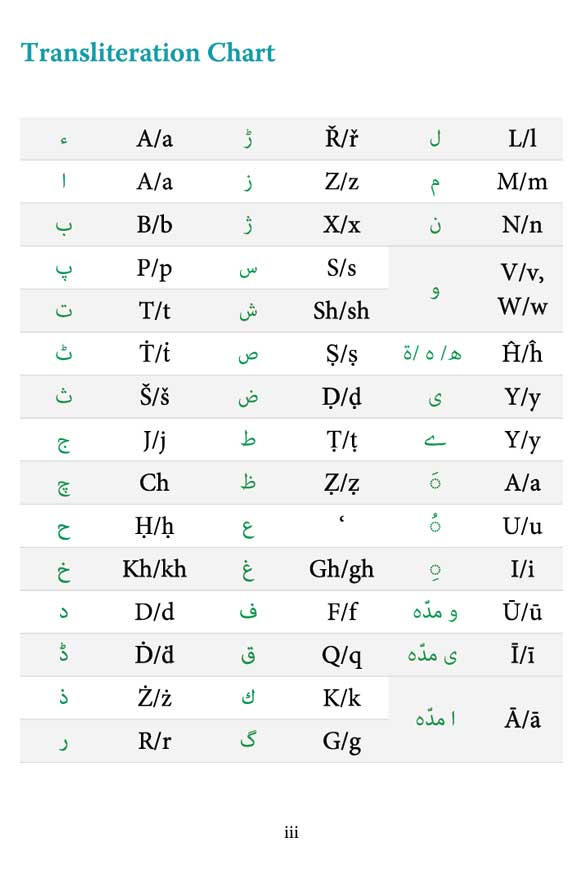Select the Sh/sh cell
The image size is (584, 880).
(341, 311)
